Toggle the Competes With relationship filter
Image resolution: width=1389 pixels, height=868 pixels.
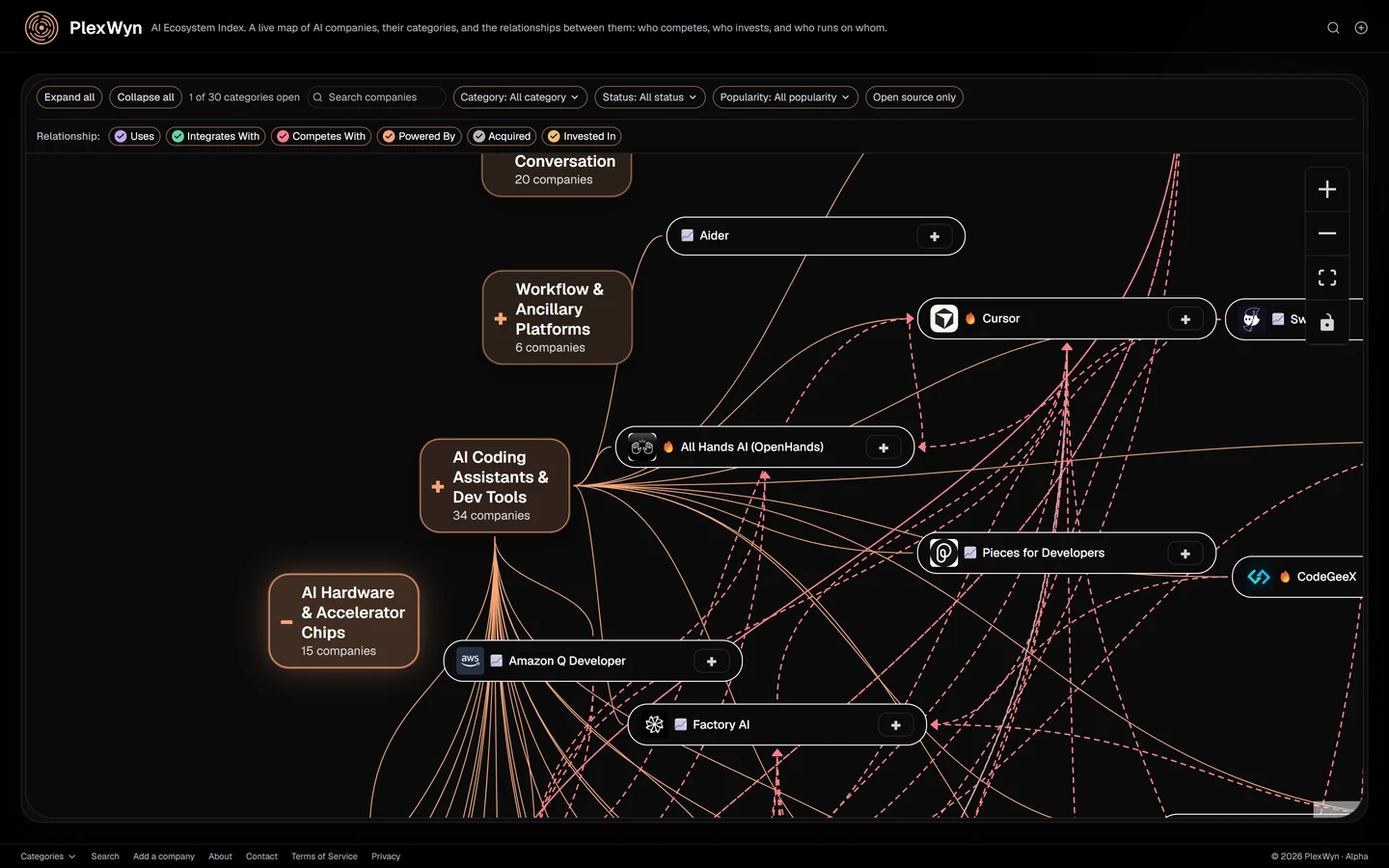[x=321, y=136]
